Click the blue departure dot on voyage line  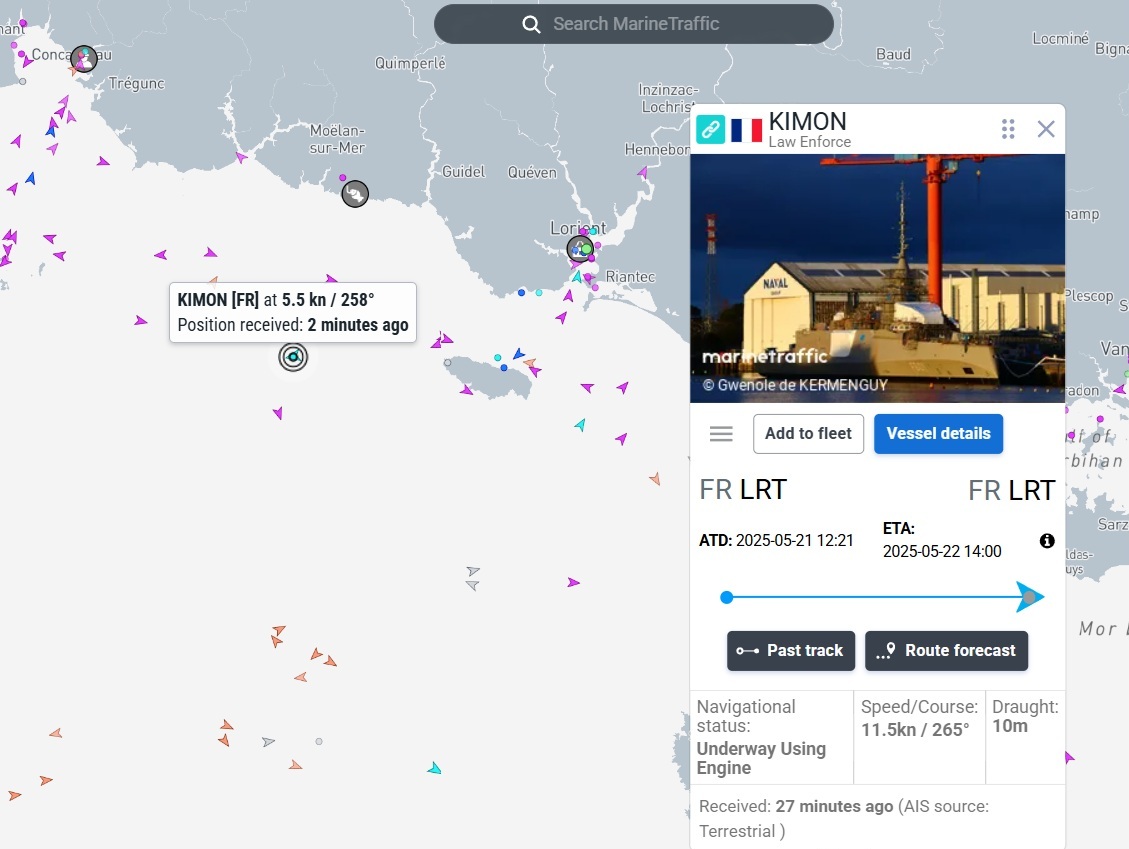pos(727,597)
